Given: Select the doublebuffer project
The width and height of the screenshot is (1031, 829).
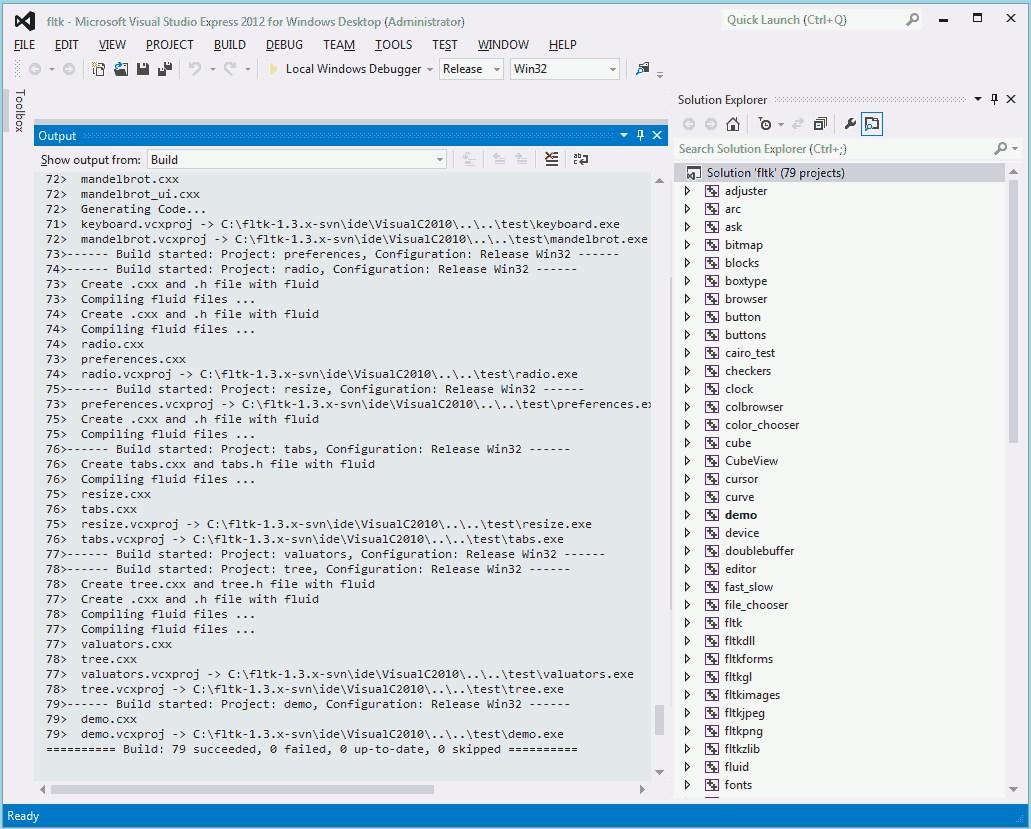Looking at the screenshot, I should [x=759, y=551].
